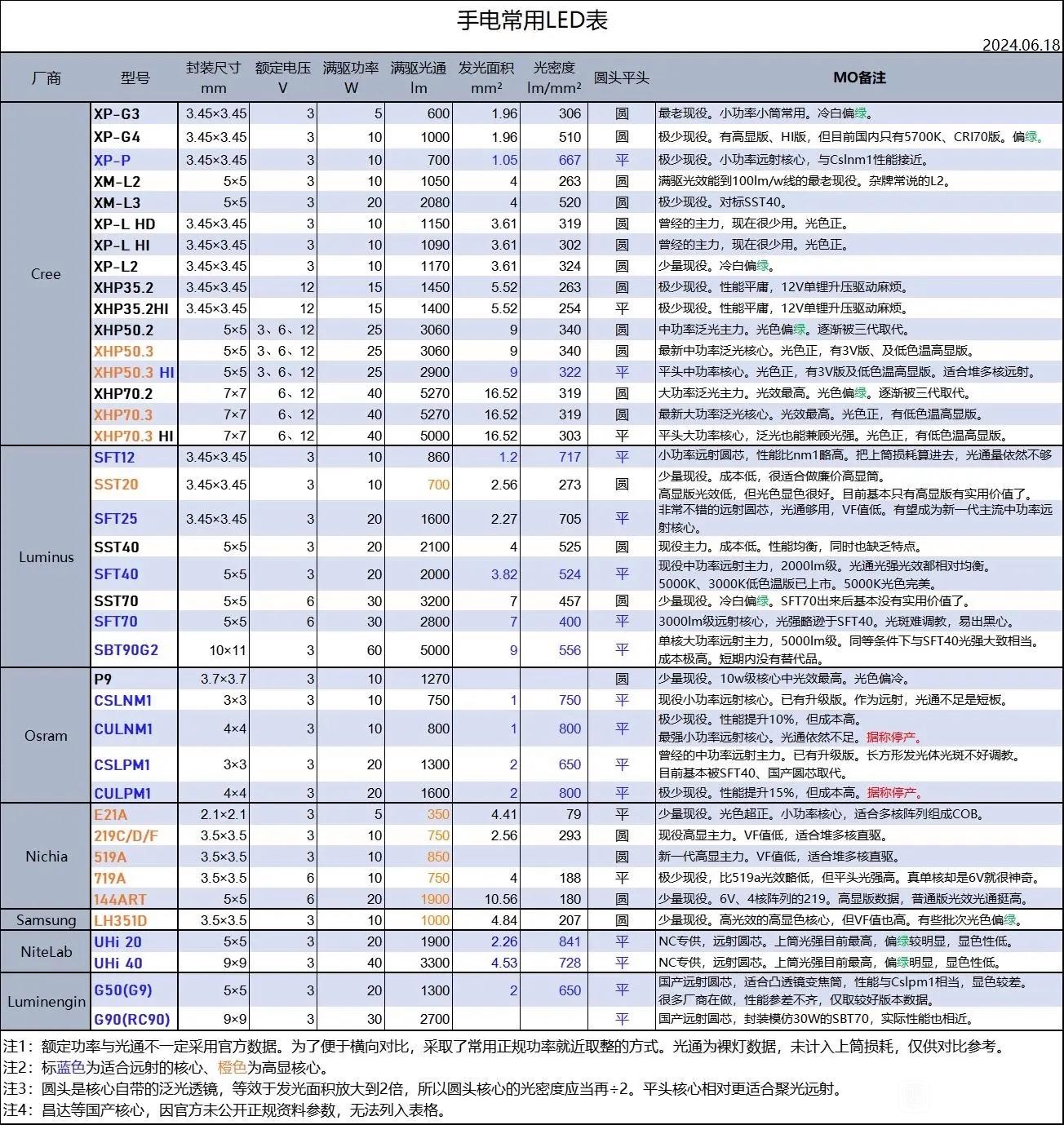The width and height of the screenshot is (1064, 1125).
Task: Click the Luminengin manufacturer cell
Action: (x=46, y=1001)
